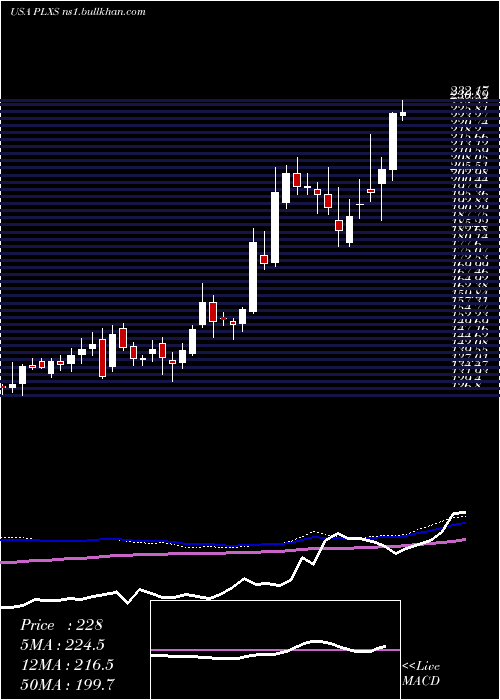Click the topmost price label 232.47
The width and height of the screenshot is (500, 700).
(x=469, y=91)
